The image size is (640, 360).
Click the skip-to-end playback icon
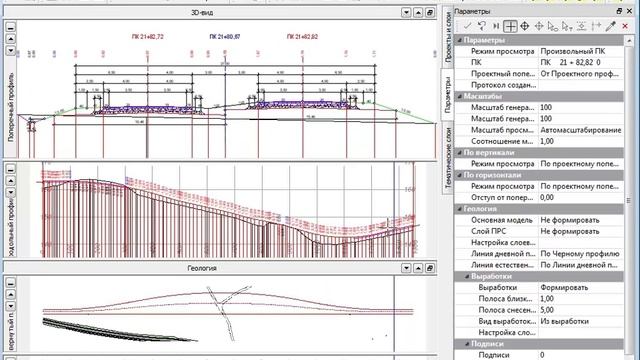(496, 26)
